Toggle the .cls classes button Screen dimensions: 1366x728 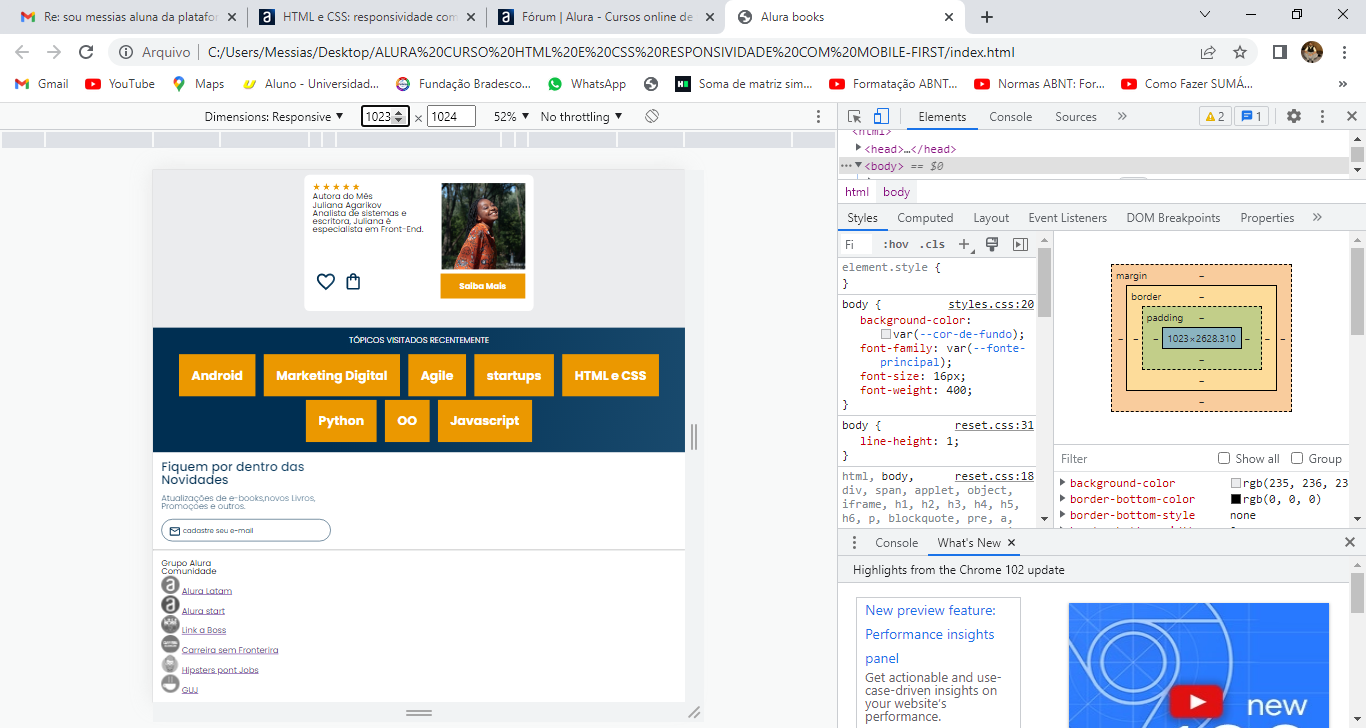coord(933,244)
